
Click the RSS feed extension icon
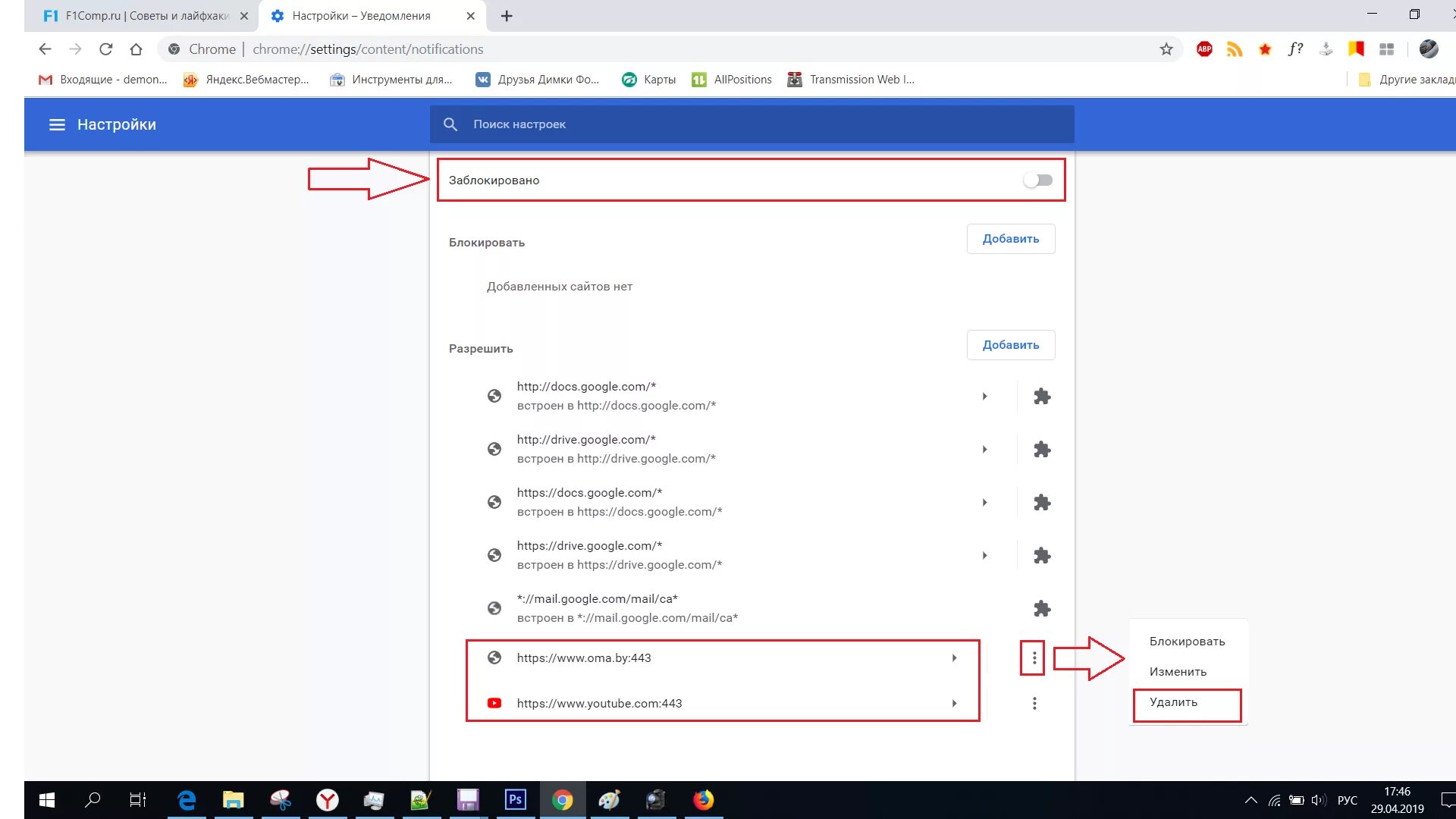1235,49
